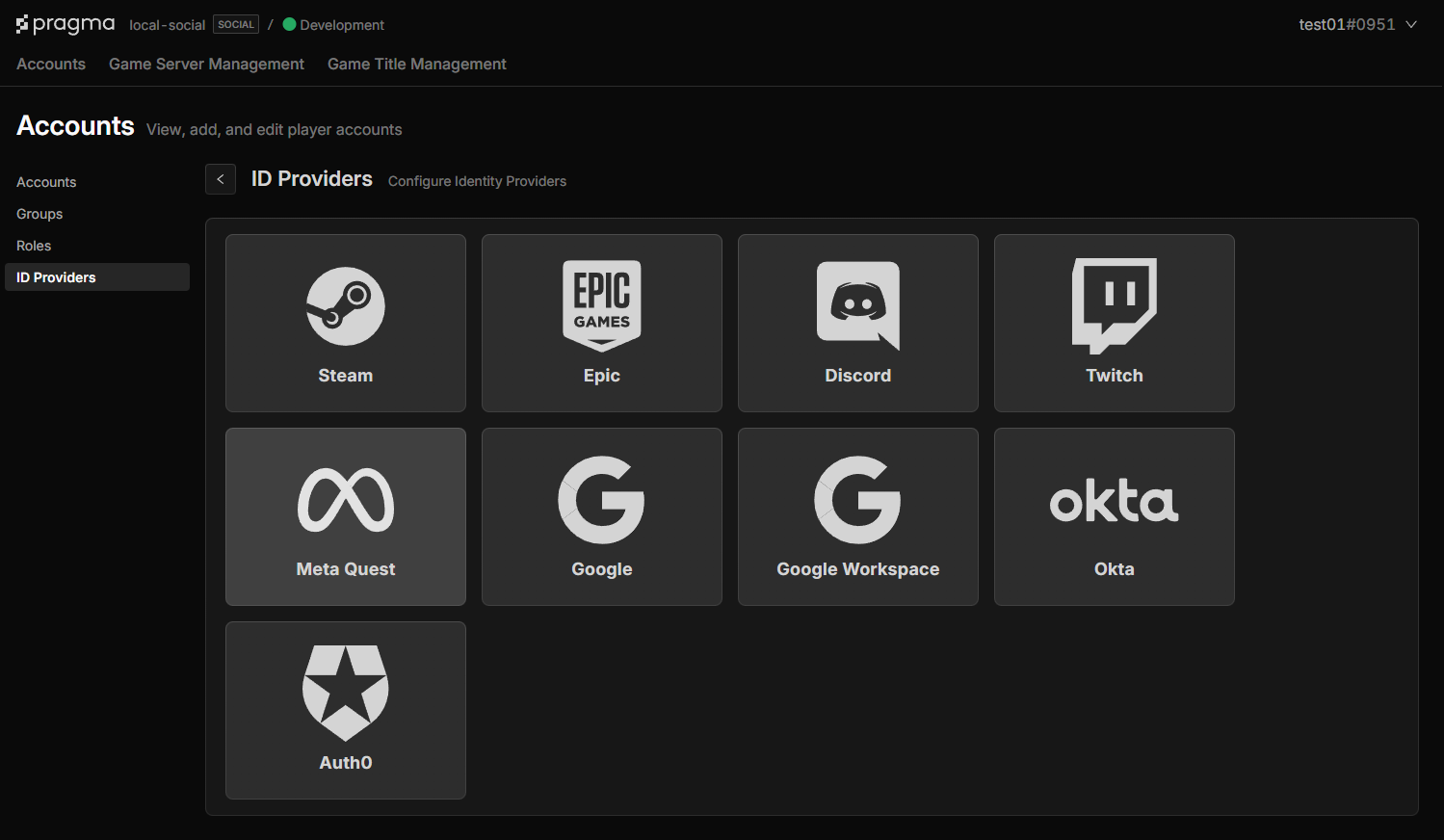The height and width of the screenshot is (840, 1444).
Task: Click the Google logo above the 'Google' label
Action: coord(602,500)
